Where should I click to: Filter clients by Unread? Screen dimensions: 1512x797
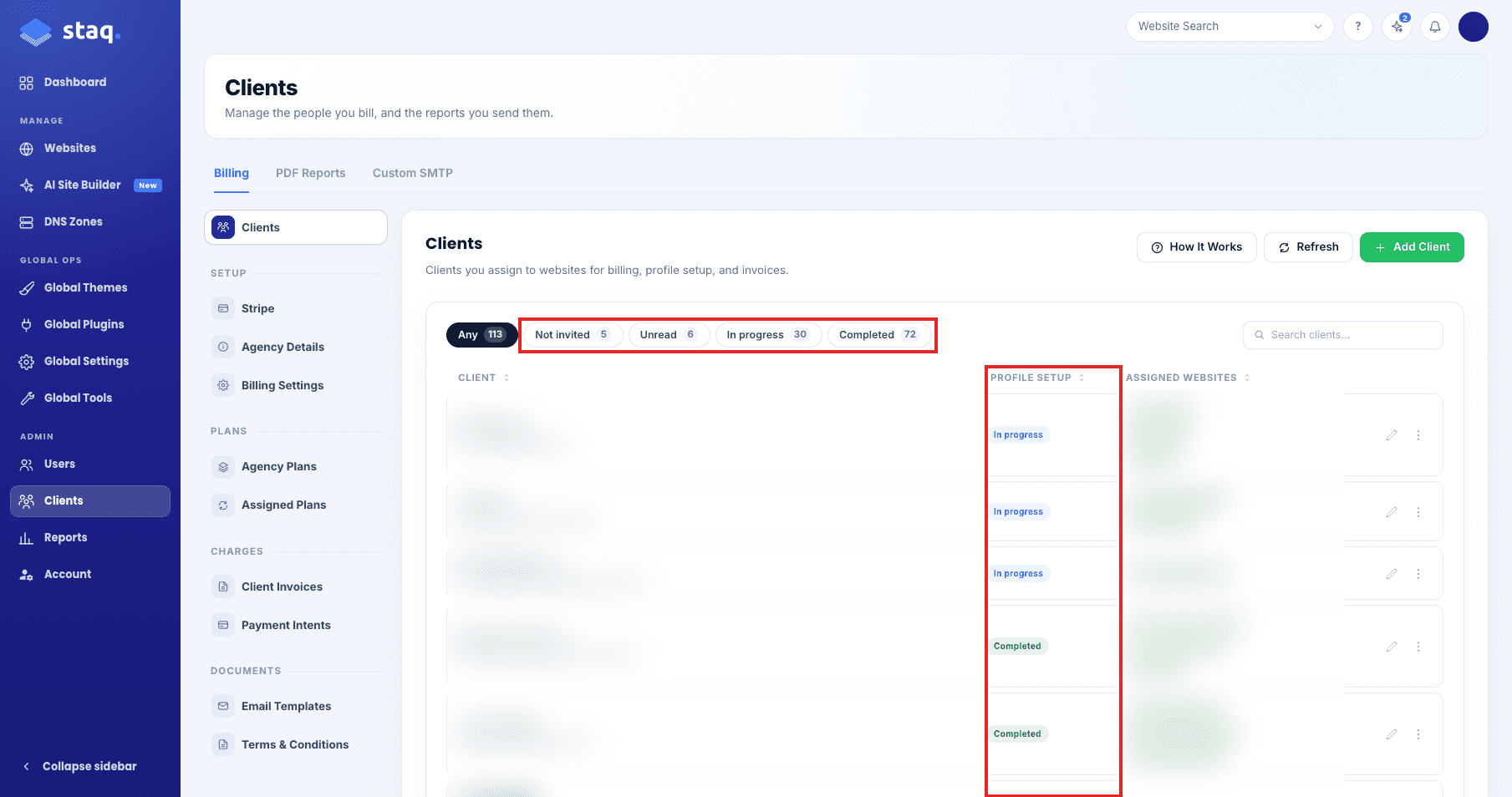click(x=669, y=335)
